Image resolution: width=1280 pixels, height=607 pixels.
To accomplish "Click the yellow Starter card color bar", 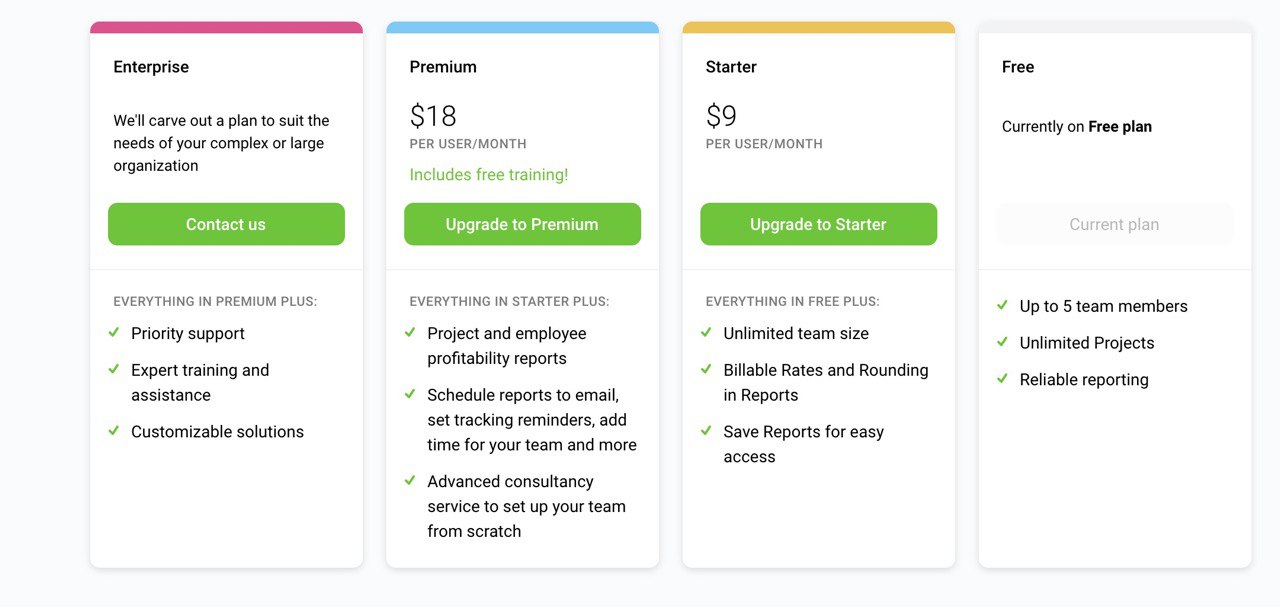I will tap(818, 27).
